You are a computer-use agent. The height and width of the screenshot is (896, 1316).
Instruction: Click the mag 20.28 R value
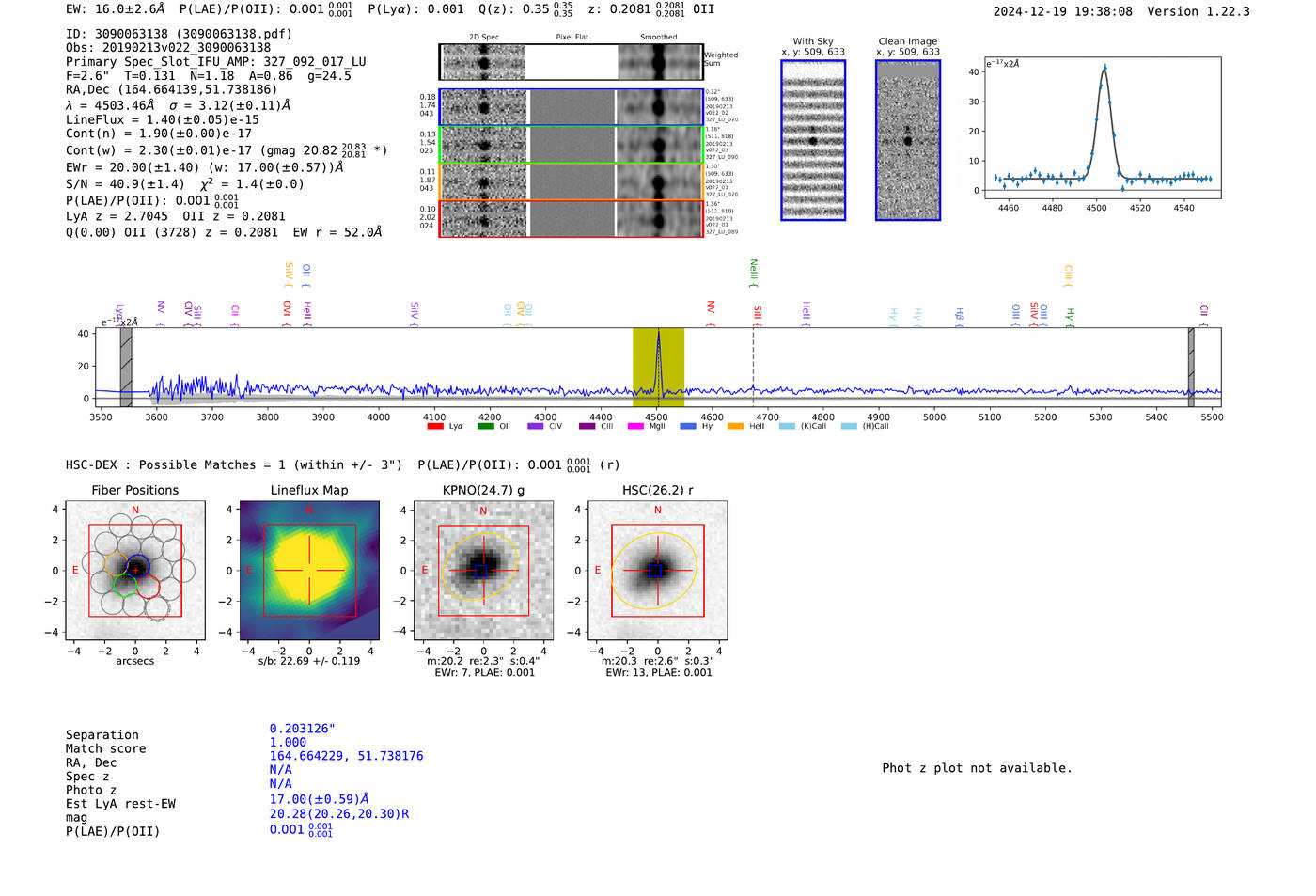coord(339,814)
